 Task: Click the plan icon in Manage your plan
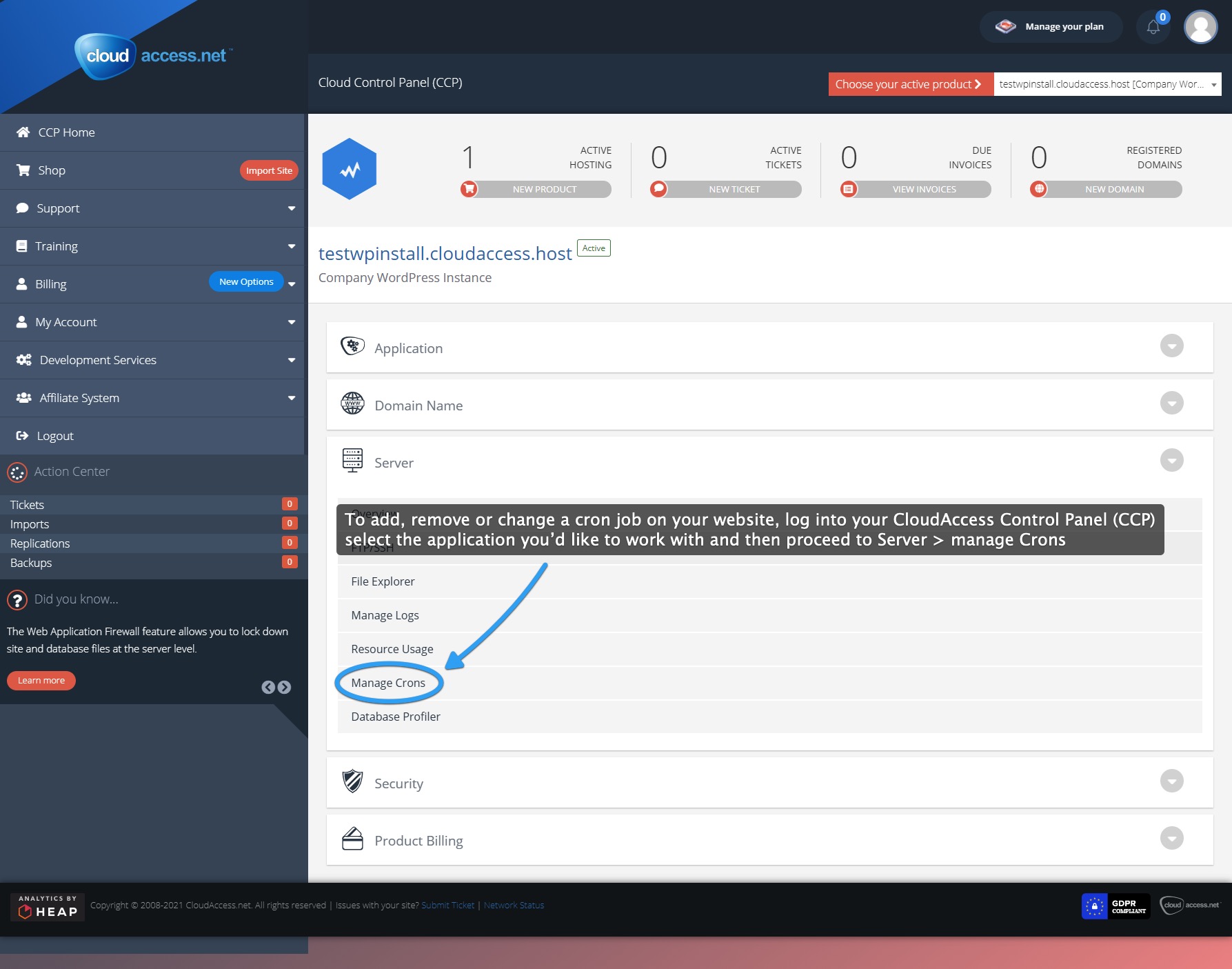pyautogui.click(x=1006, y=27)
